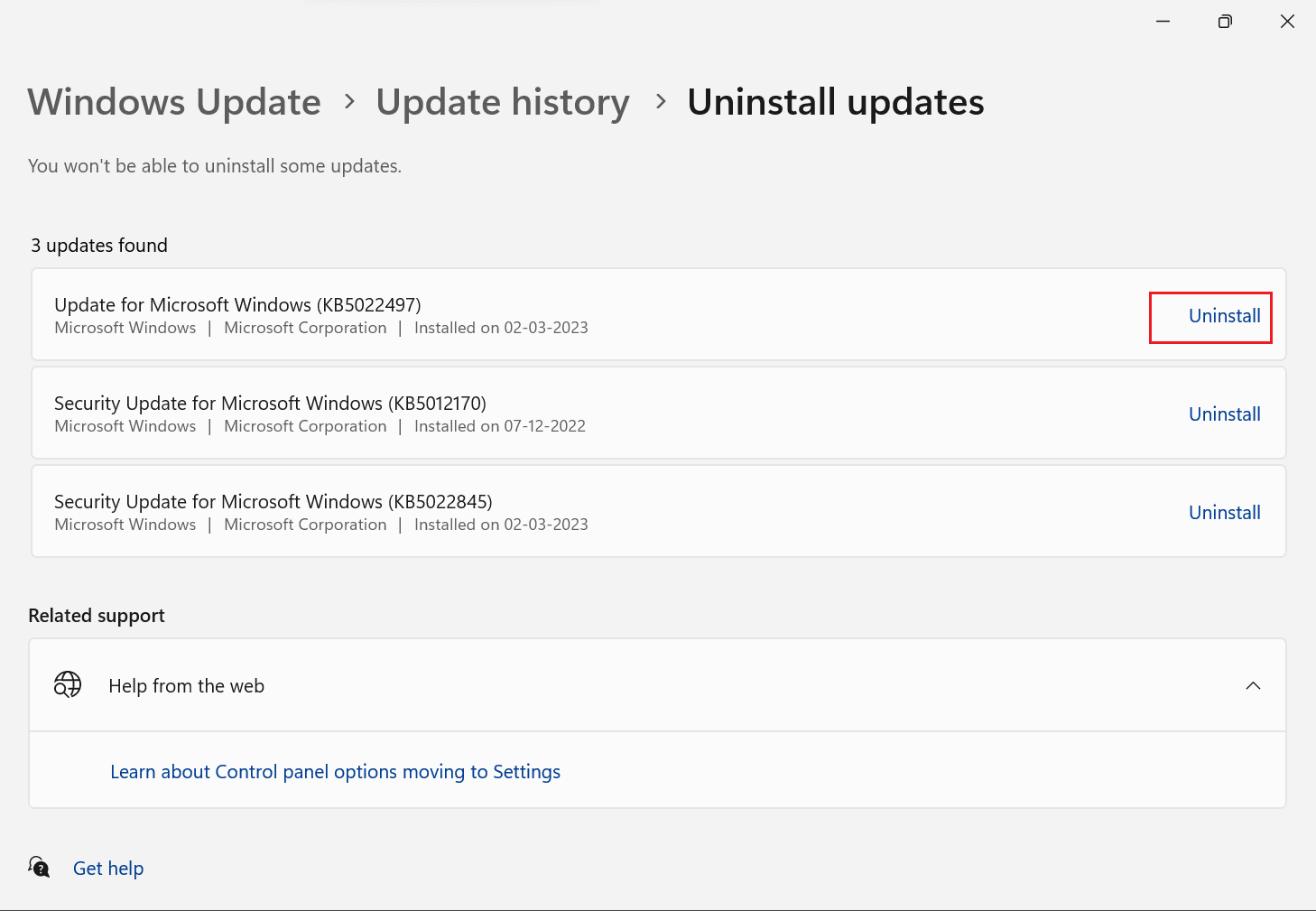Click the Get help chat icon
1316x911 pixels.
pyautogui.click(x=39, y=868)
